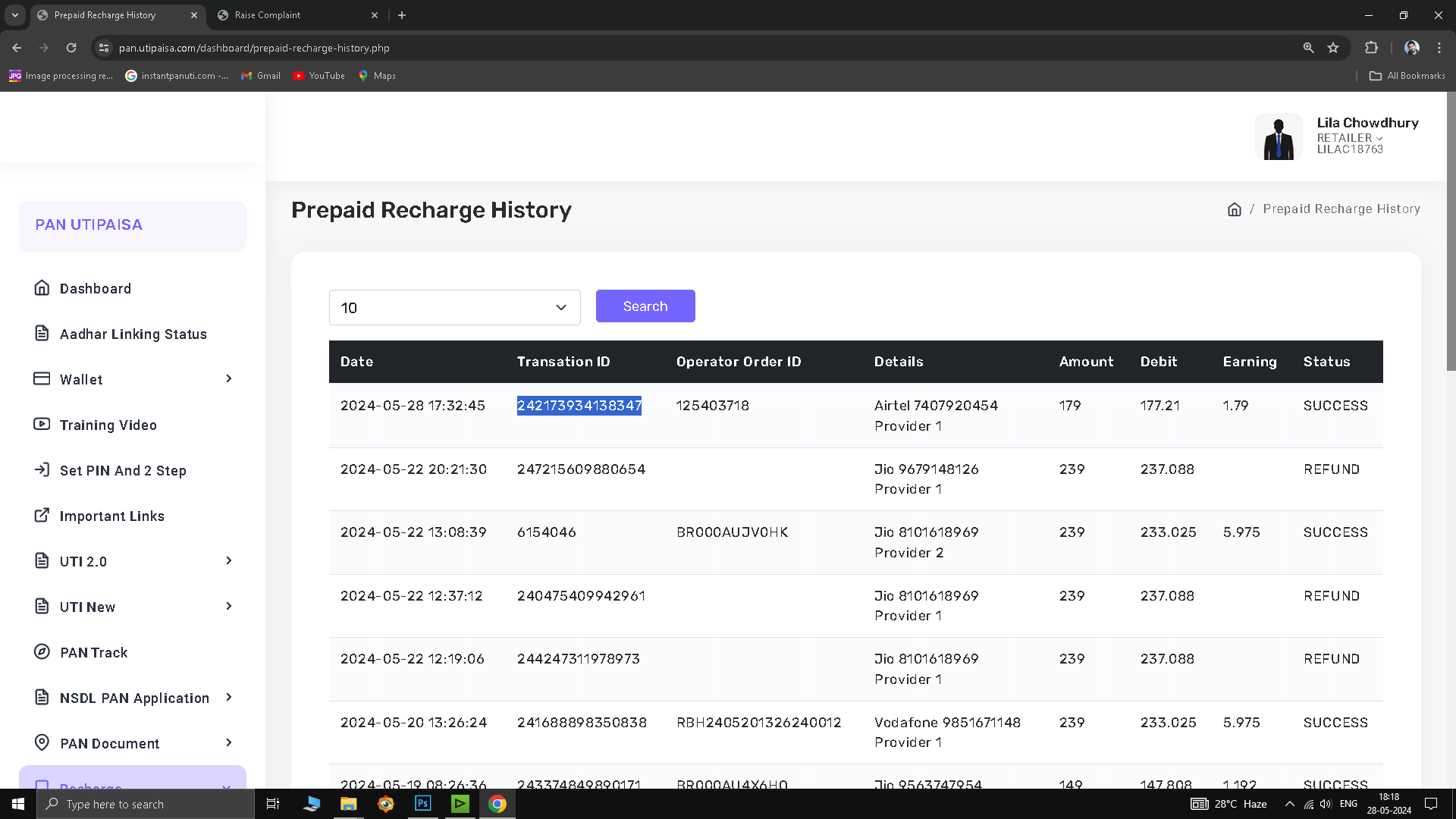Click the Dashboard home icon in sidebar
Screen dimensions: 1456x819
42,288
